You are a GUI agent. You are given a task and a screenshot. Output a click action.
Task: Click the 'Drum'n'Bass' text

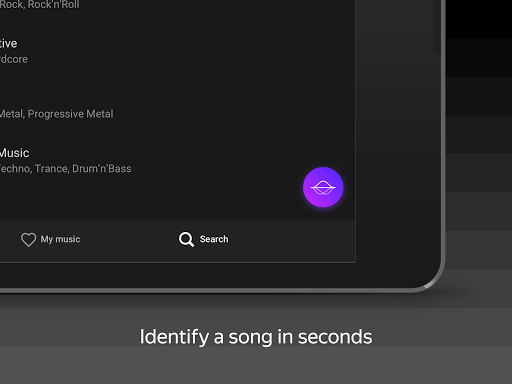[102, 169]
